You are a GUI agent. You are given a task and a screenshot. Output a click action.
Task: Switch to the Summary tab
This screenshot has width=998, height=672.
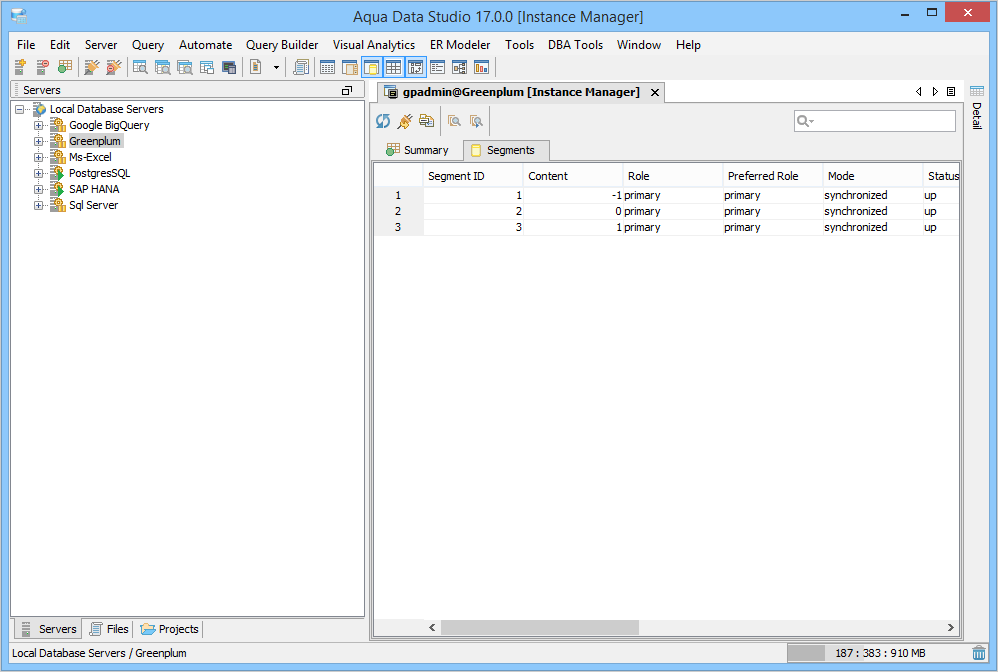pos(418,150)
